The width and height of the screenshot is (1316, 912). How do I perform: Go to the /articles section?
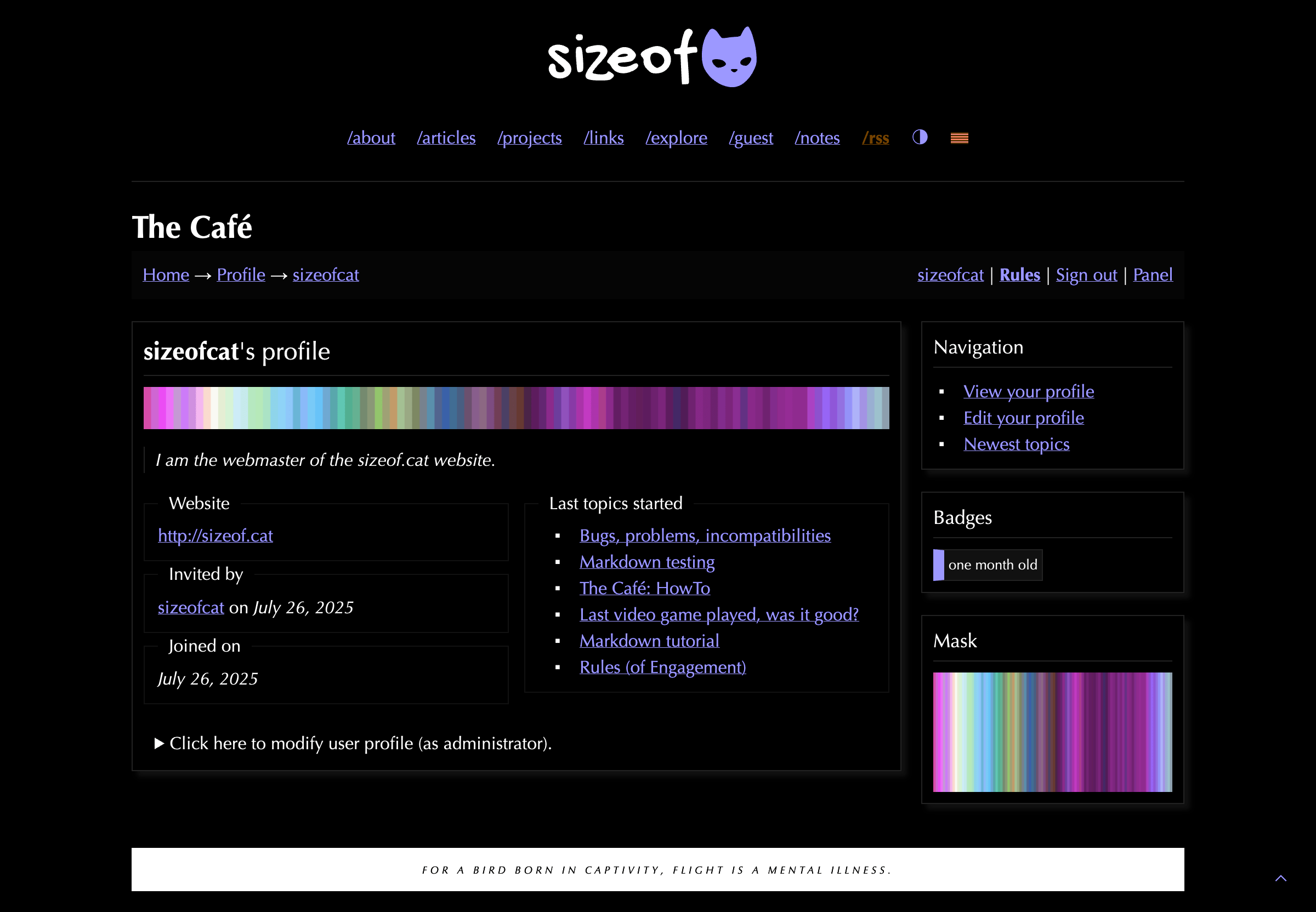point(446,138)
